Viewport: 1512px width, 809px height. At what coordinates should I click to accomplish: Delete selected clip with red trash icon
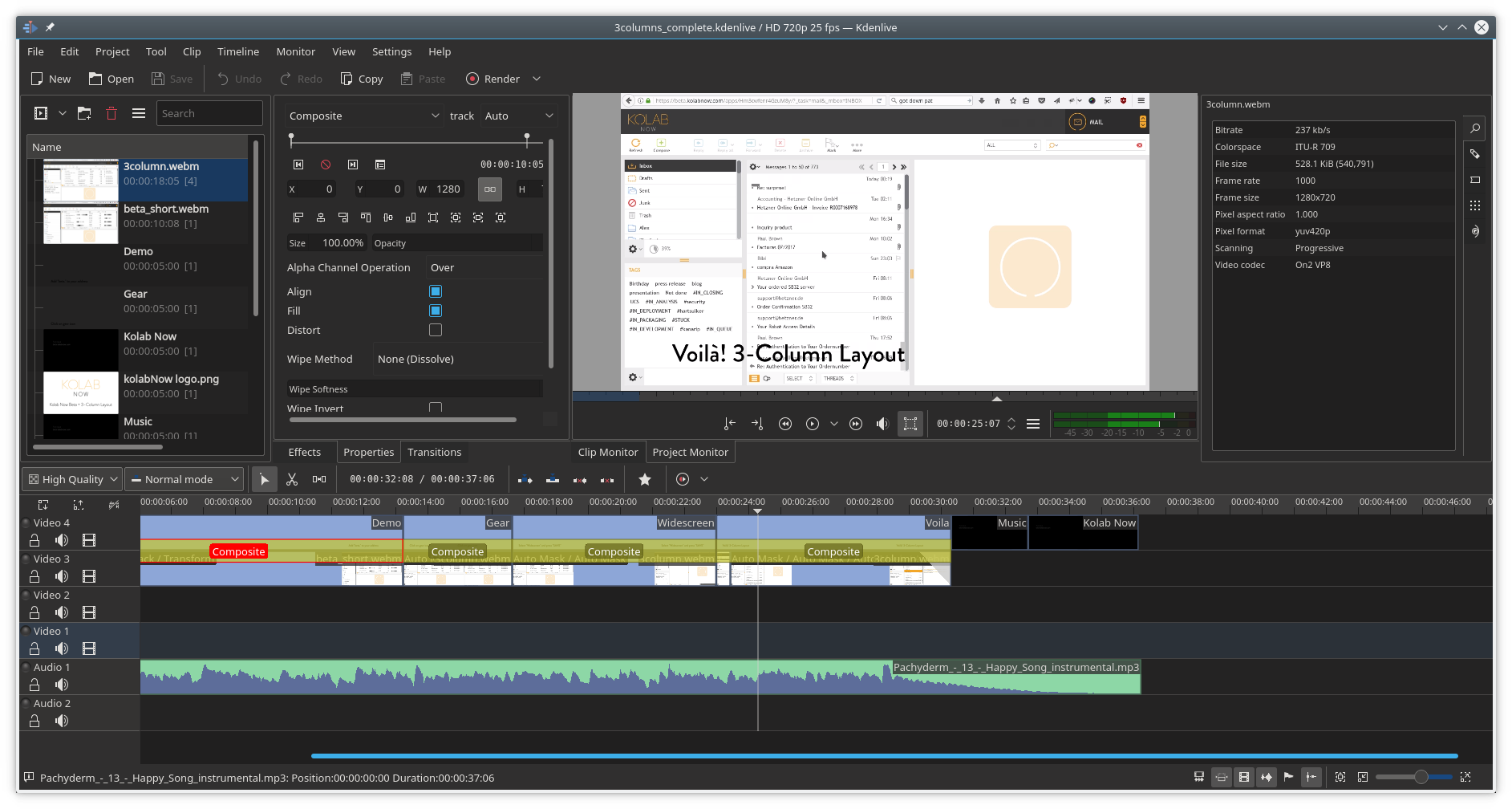(x=111, y=113)
